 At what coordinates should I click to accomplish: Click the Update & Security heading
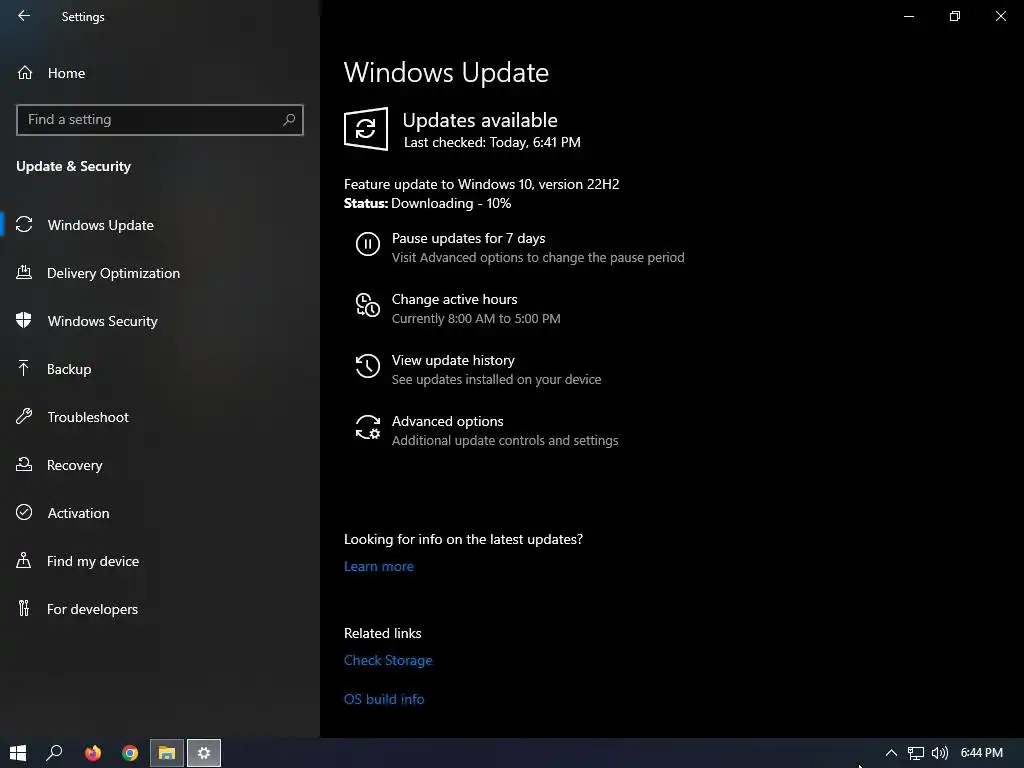tap(74, 166)
